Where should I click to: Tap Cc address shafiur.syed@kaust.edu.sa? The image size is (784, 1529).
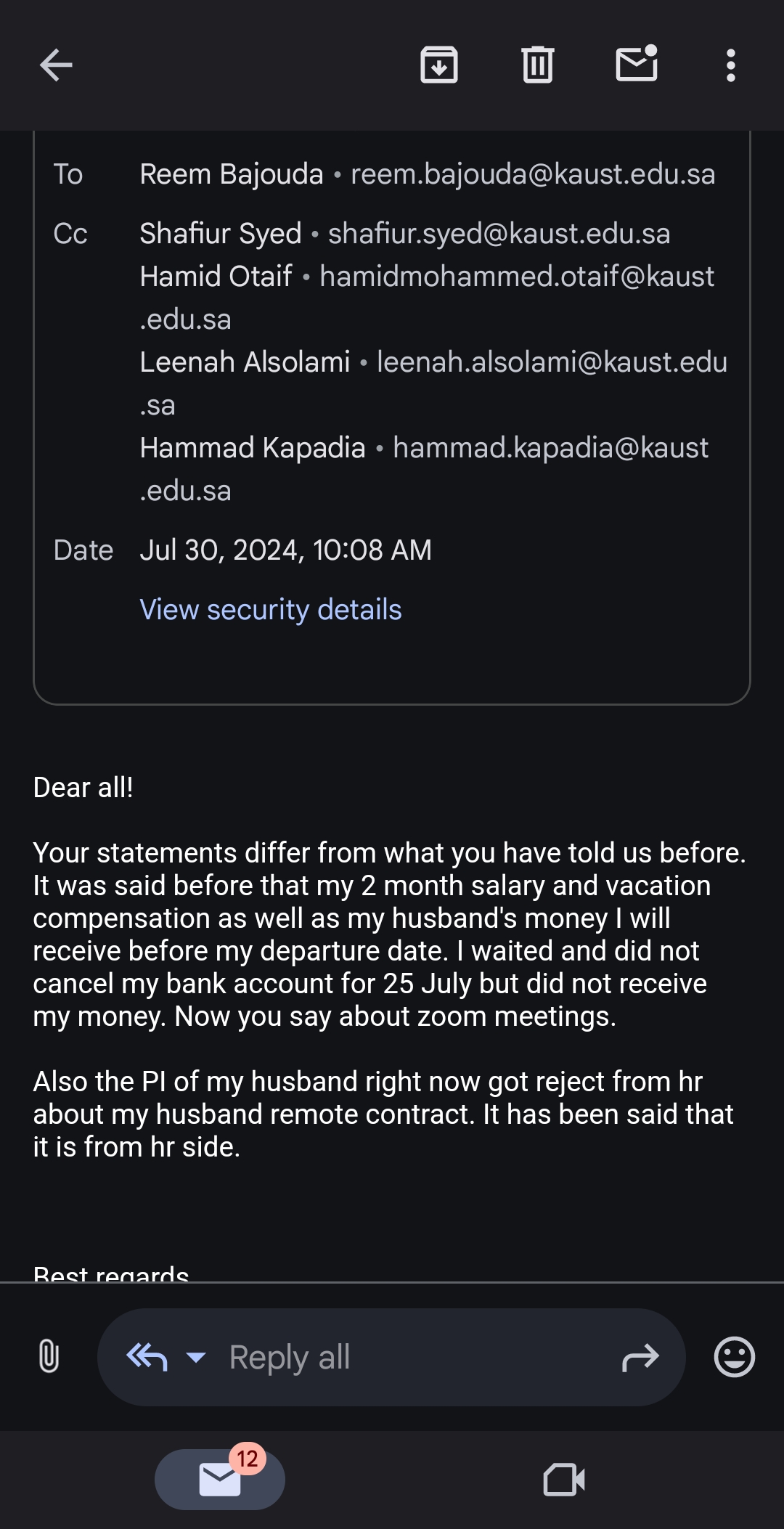[x=499, y=234]
